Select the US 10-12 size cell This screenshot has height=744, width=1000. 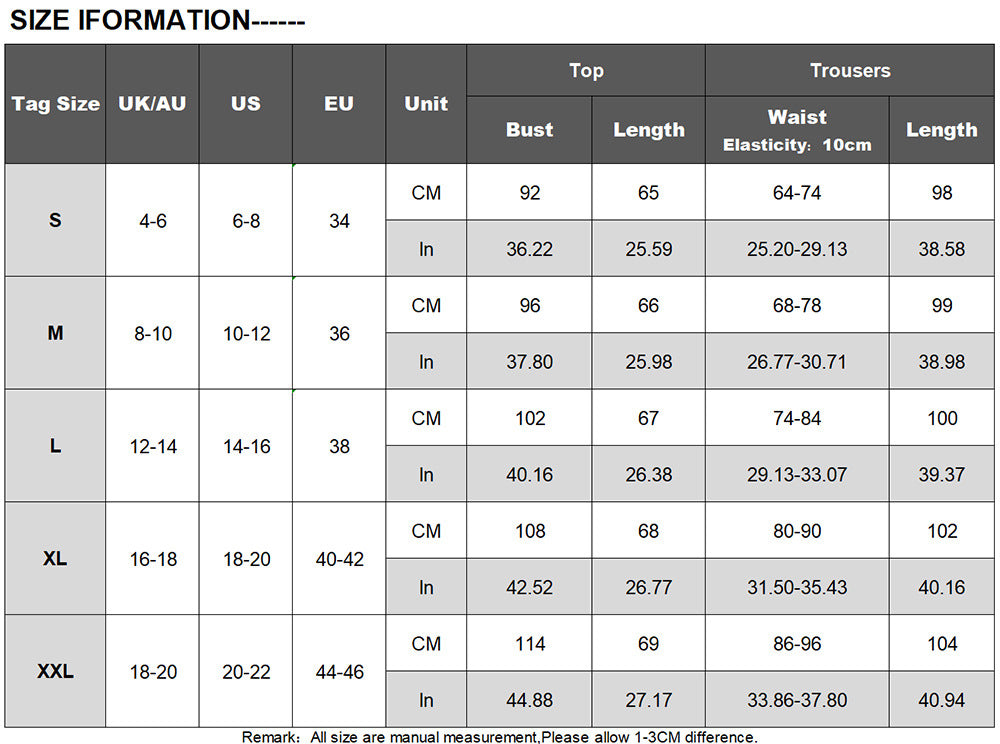click(x=246, y=333)
